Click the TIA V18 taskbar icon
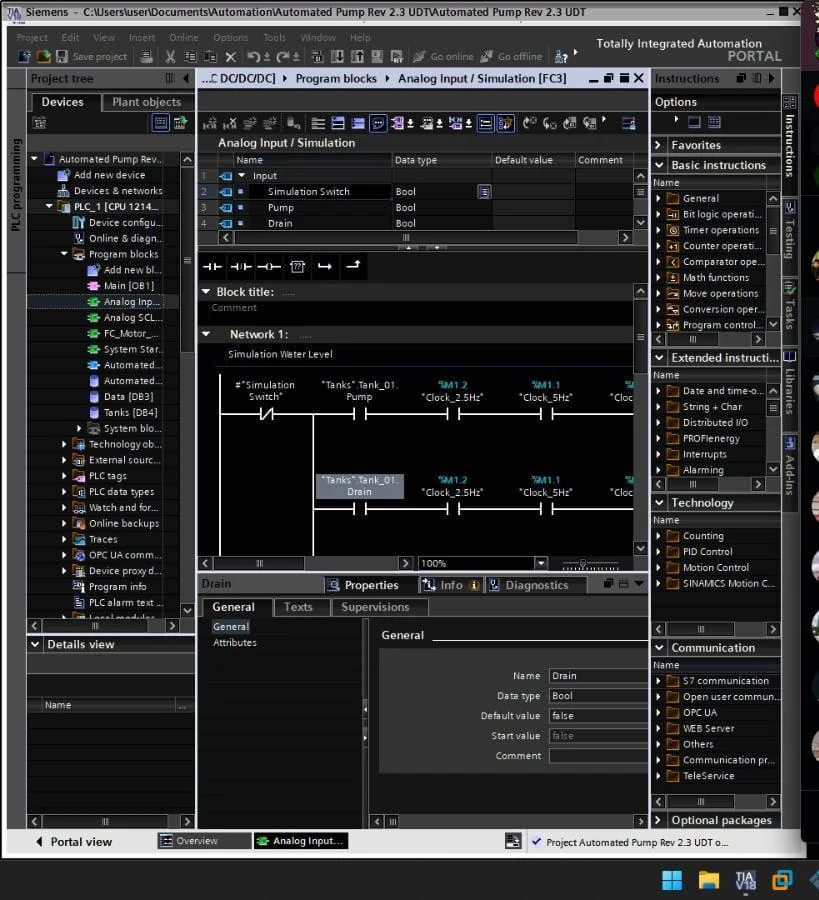 click(746, 880)
